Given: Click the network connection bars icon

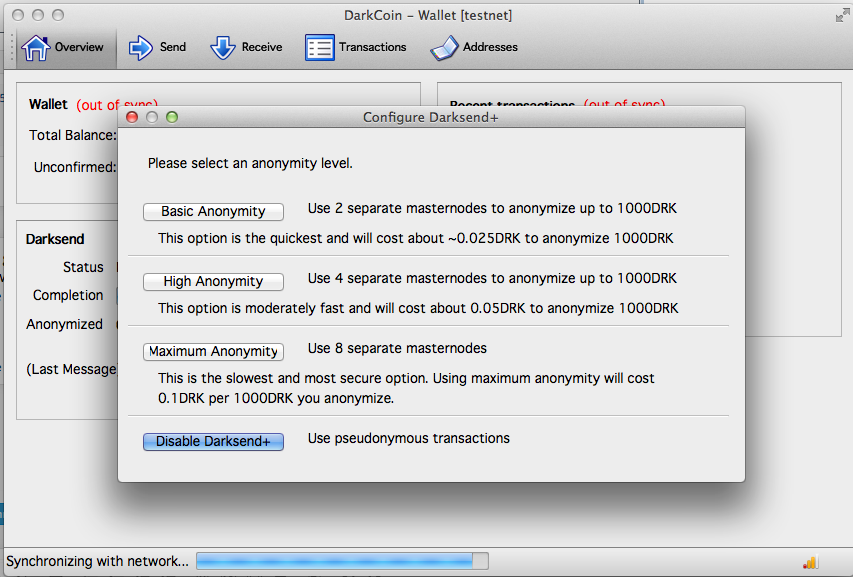Looking at the screenshot, I should click(x=811, y=562).
